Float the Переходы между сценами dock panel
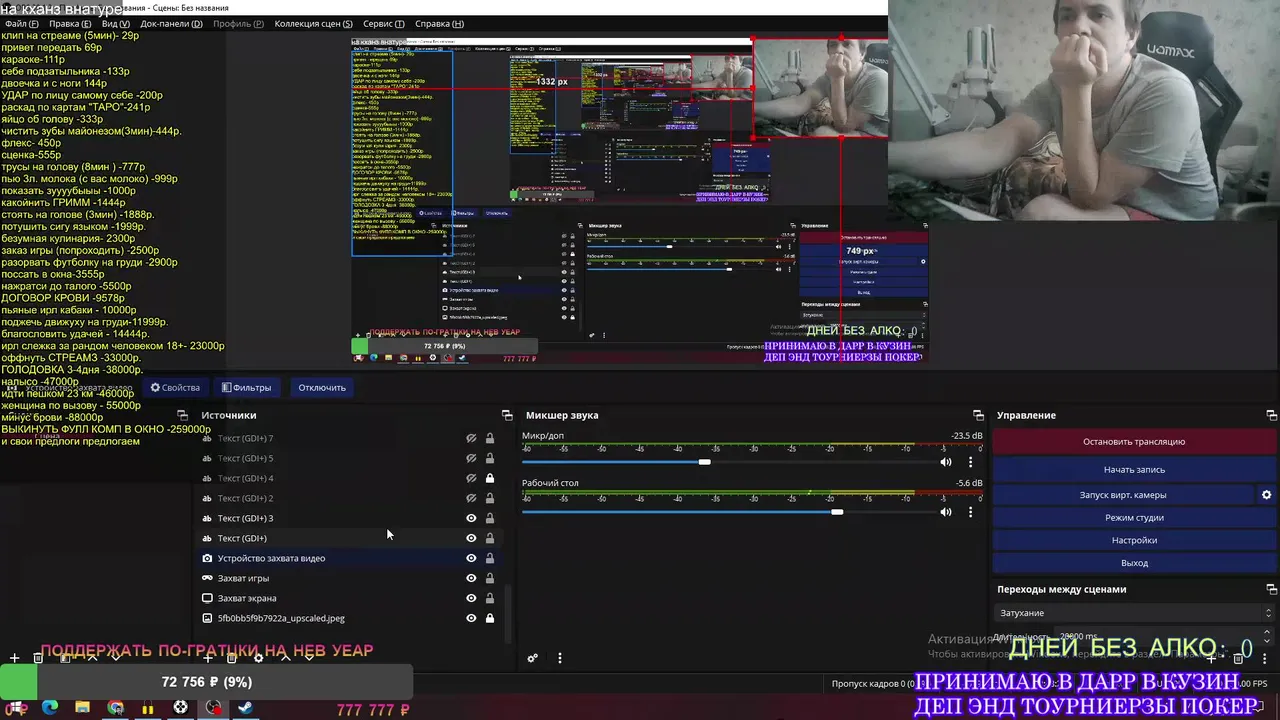The width and height of the screenshot is (1280, 720). pos(1271,589)
